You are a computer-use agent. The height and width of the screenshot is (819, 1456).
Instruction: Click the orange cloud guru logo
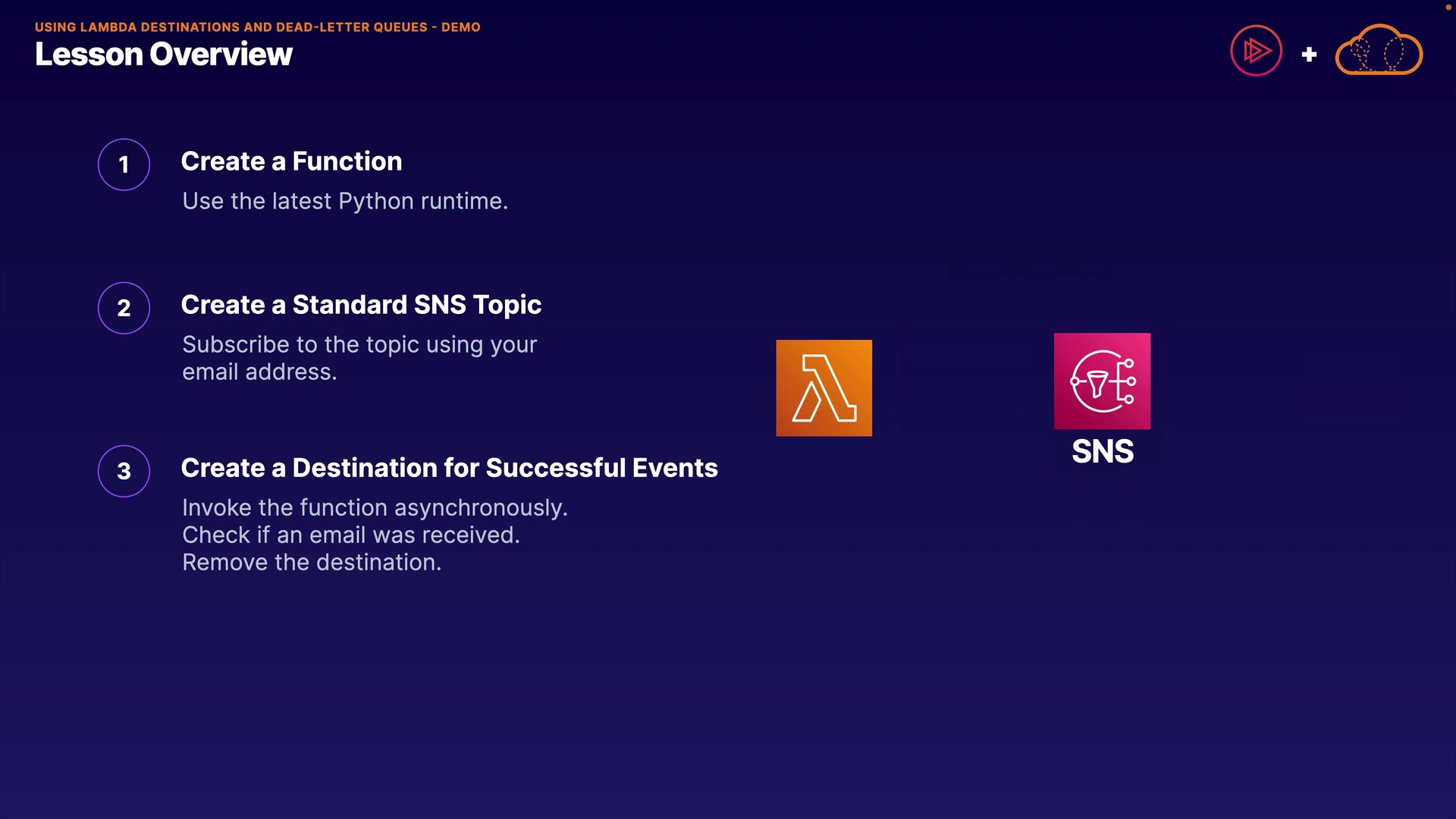click(1379, 51)
